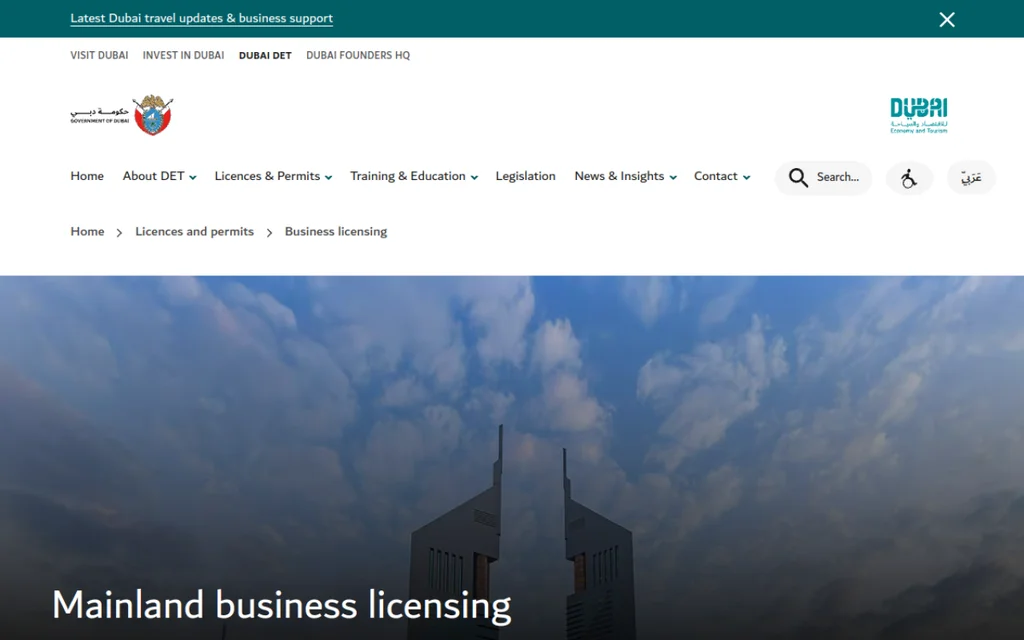Viewport: 1024px width, 640px height.
Task: Open Licences & Permits menu
Action: 267,176
